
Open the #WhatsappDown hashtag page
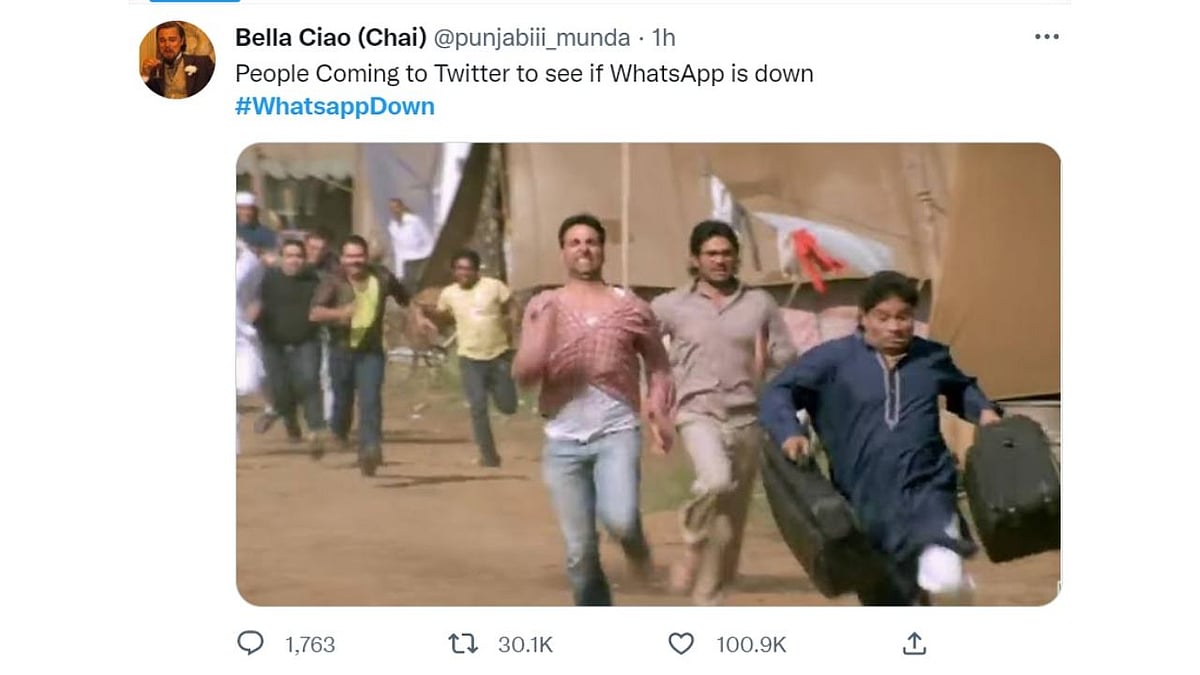[334, 105]
